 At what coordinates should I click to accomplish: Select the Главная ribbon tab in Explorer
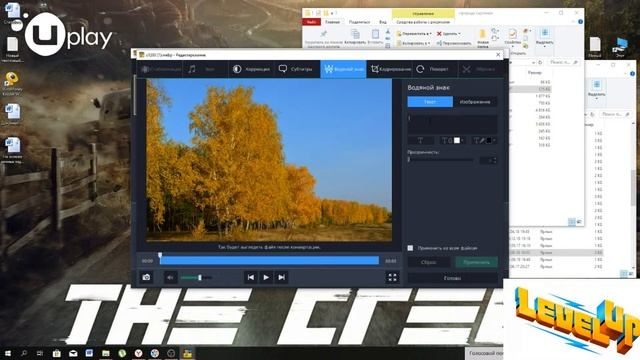[x=332, y=22]
